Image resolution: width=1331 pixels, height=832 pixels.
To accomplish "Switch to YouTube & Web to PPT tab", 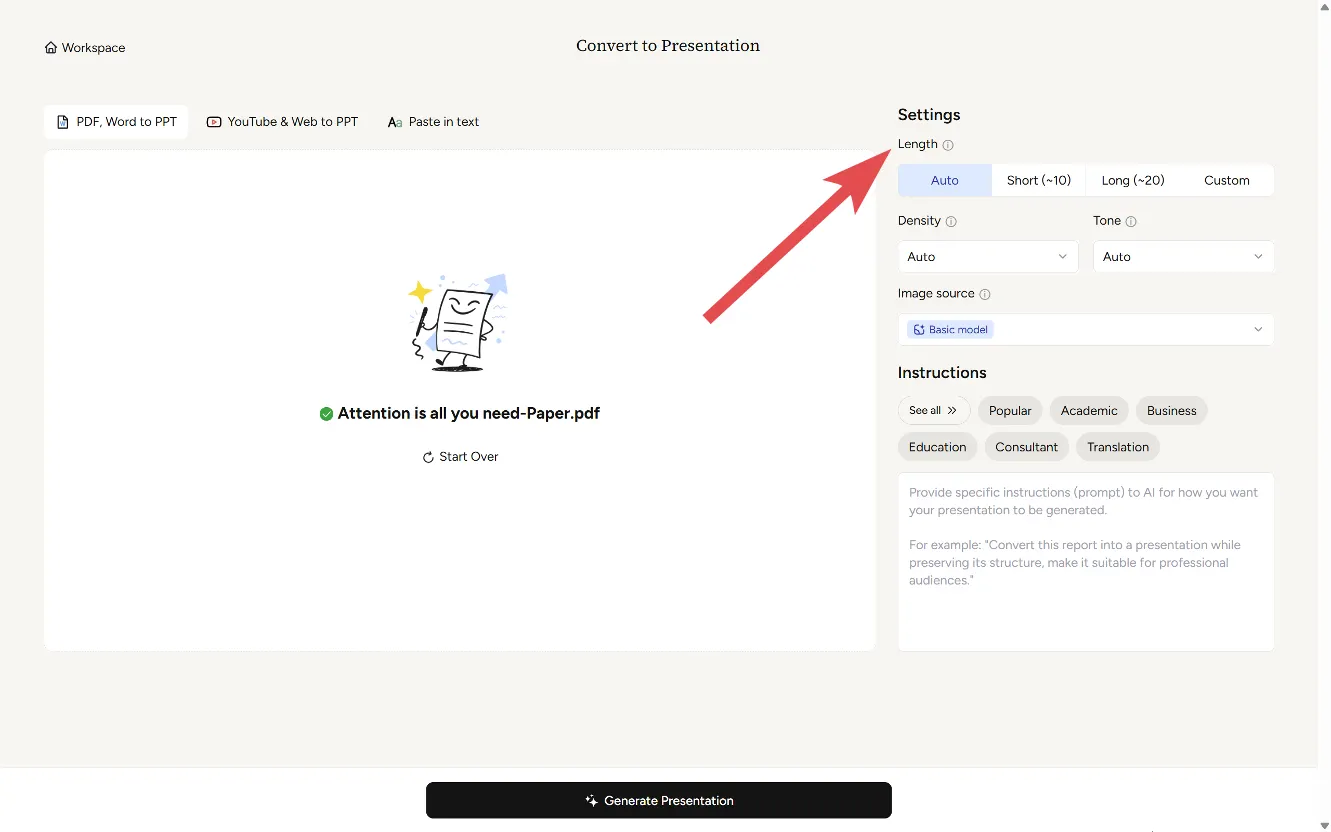I will coord(282,122).
